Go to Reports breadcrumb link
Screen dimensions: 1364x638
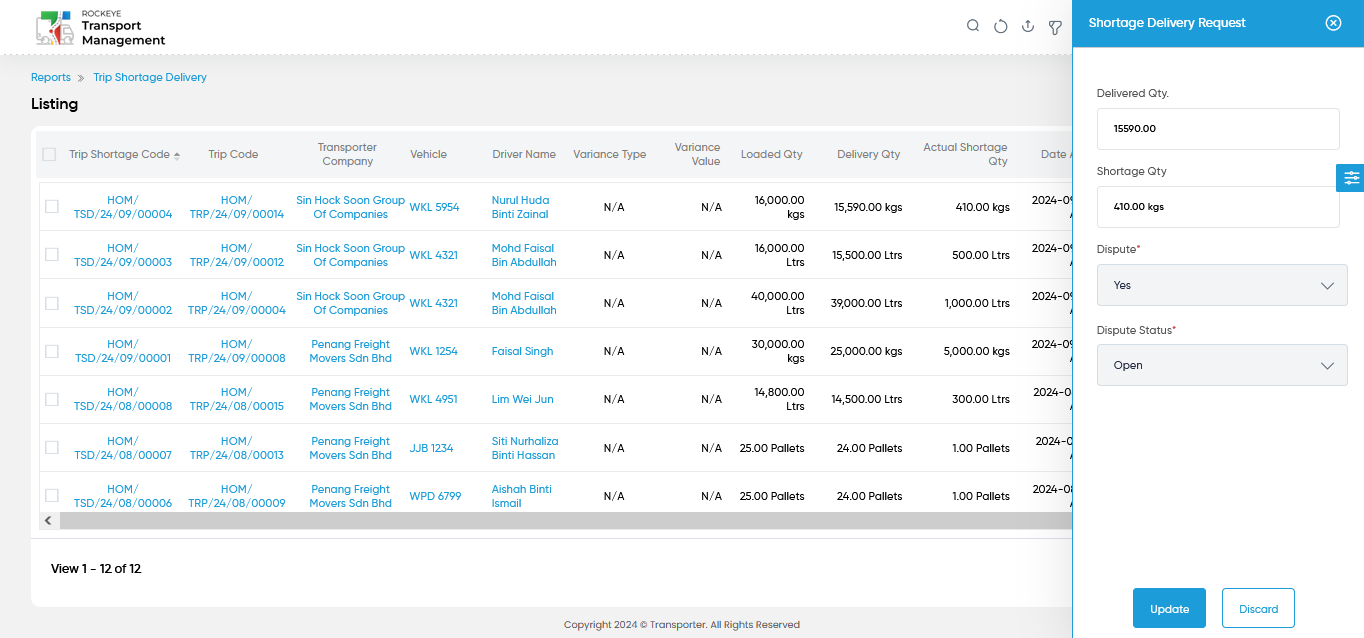tap(51, 77)
